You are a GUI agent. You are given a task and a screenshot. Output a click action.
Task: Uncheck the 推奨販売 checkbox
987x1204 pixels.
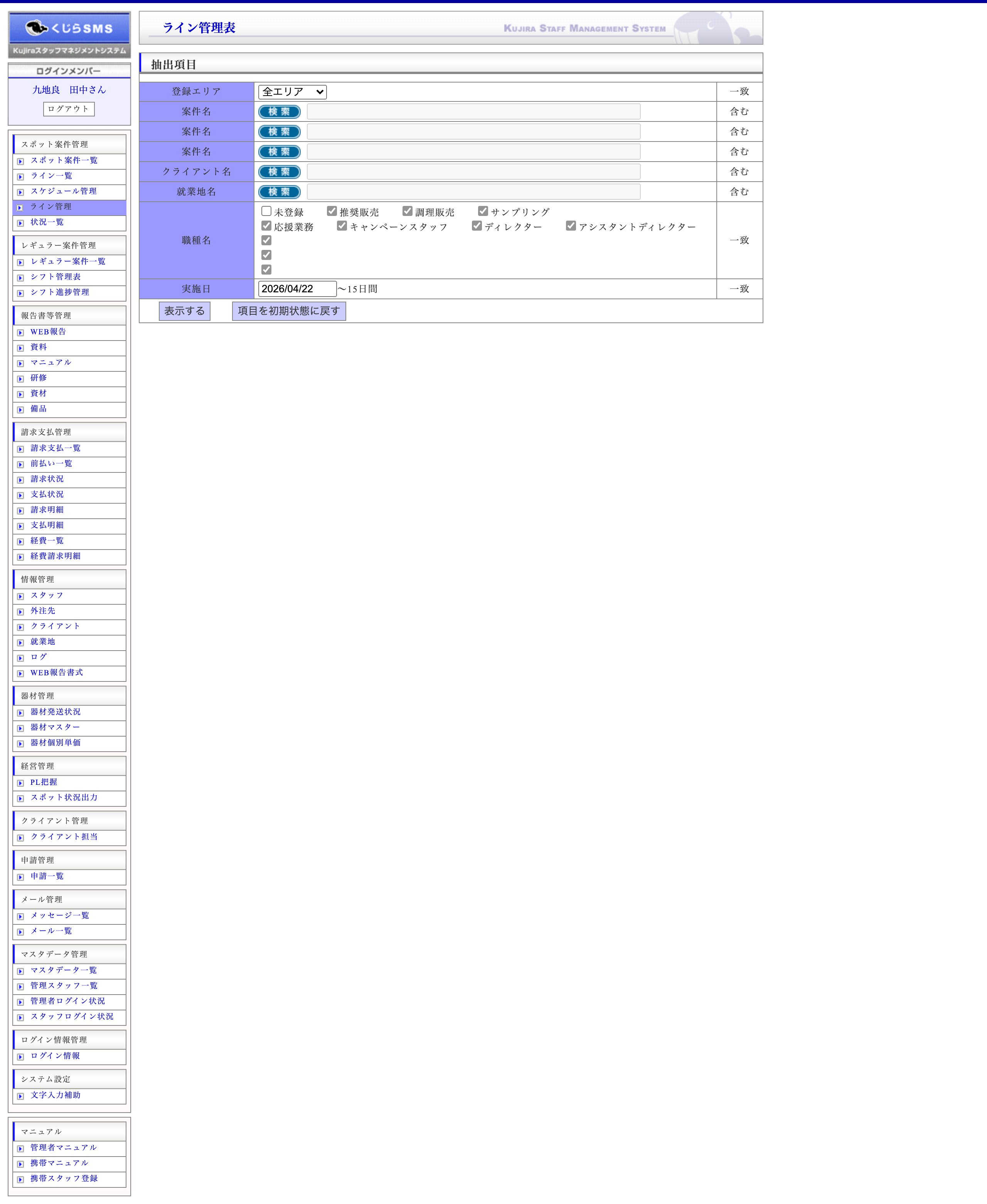tap(332, 211)
